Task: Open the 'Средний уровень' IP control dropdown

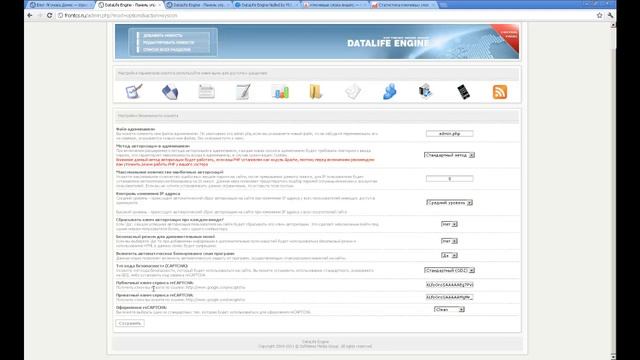Action: click(x=449, y=202)
